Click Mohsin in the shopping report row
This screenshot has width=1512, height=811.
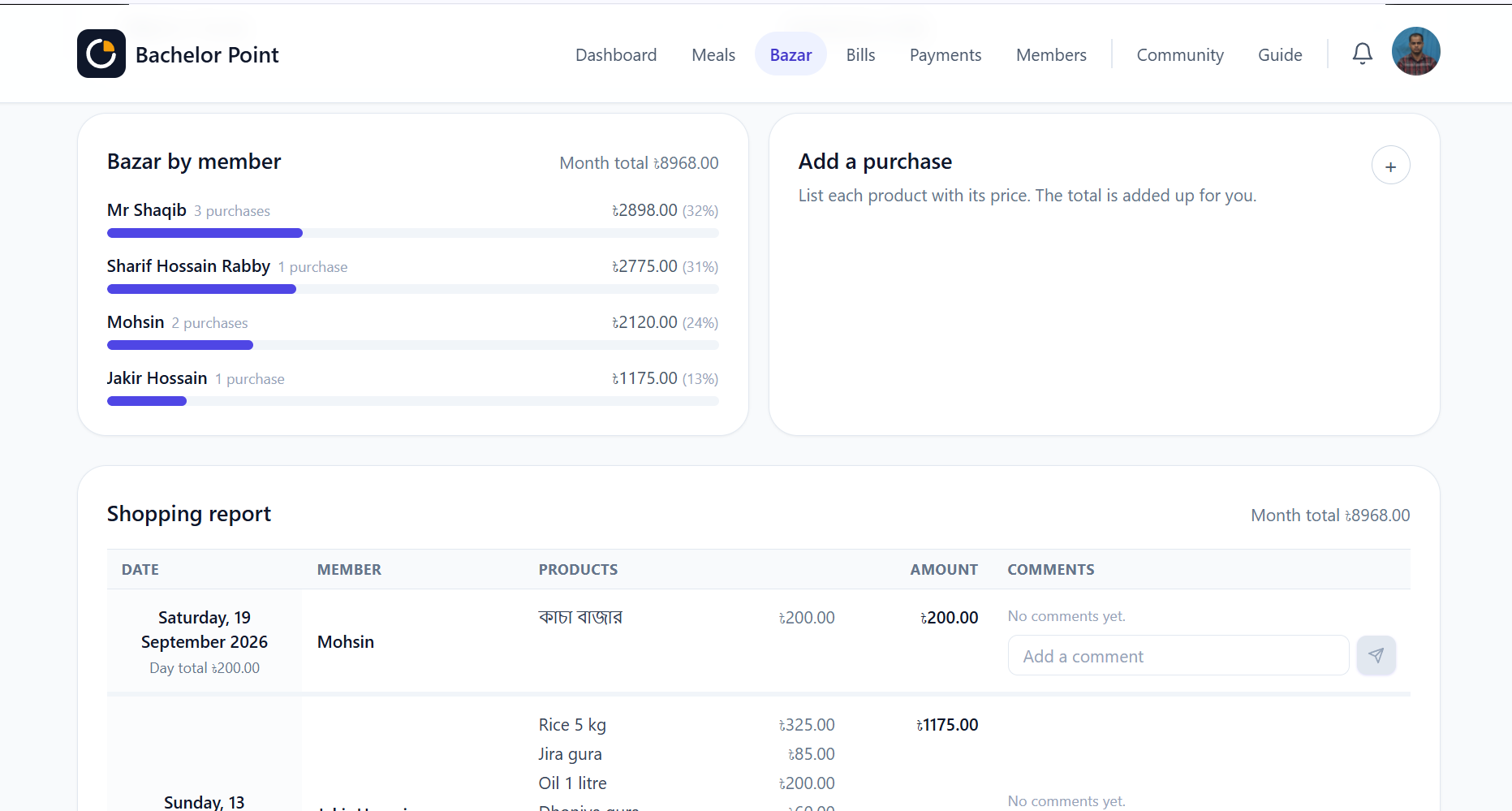click(346, 641)
